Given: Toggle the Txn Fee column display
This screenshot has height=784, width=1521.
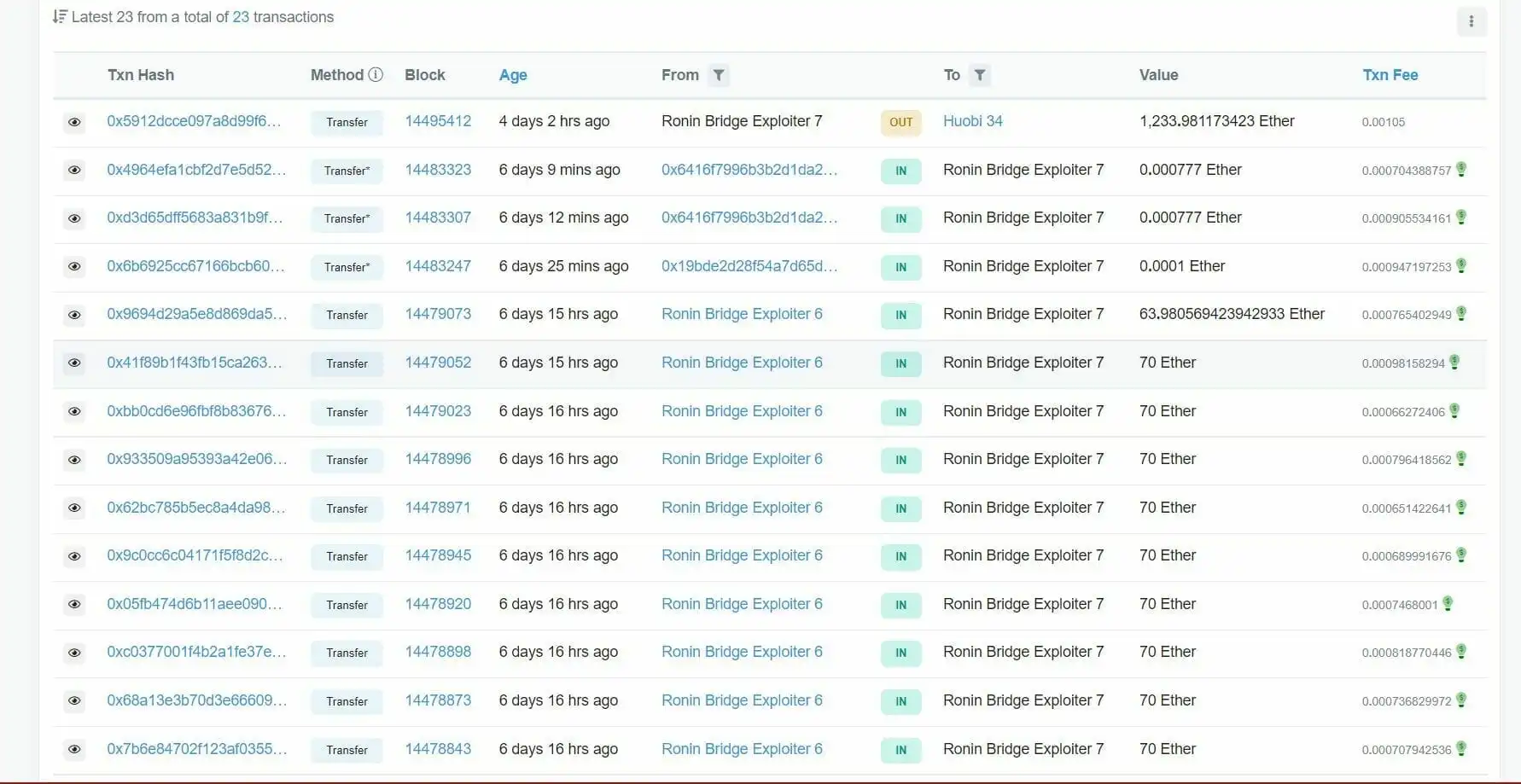Looking at the screenshot, I should point(1390,75).
